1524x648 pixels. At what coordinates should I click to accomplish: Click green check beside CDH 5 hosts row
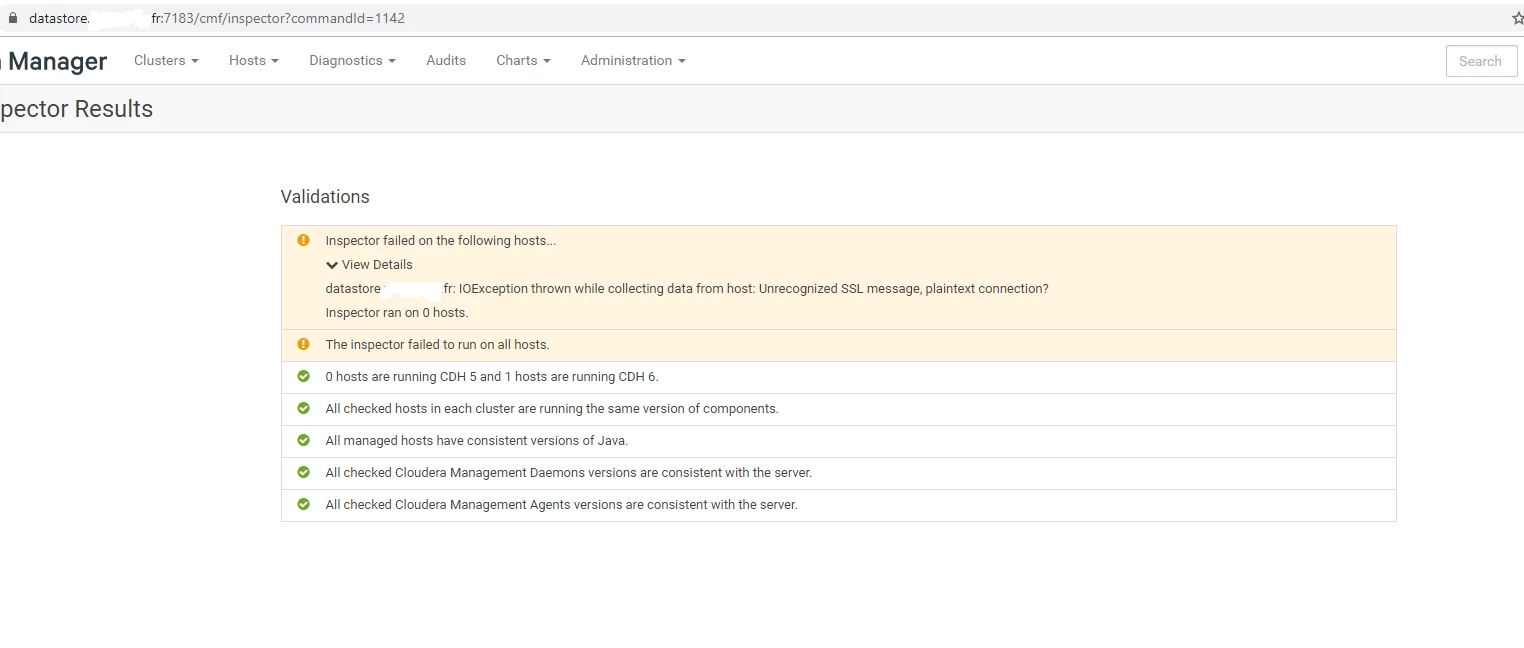click(x=304, y=376)
